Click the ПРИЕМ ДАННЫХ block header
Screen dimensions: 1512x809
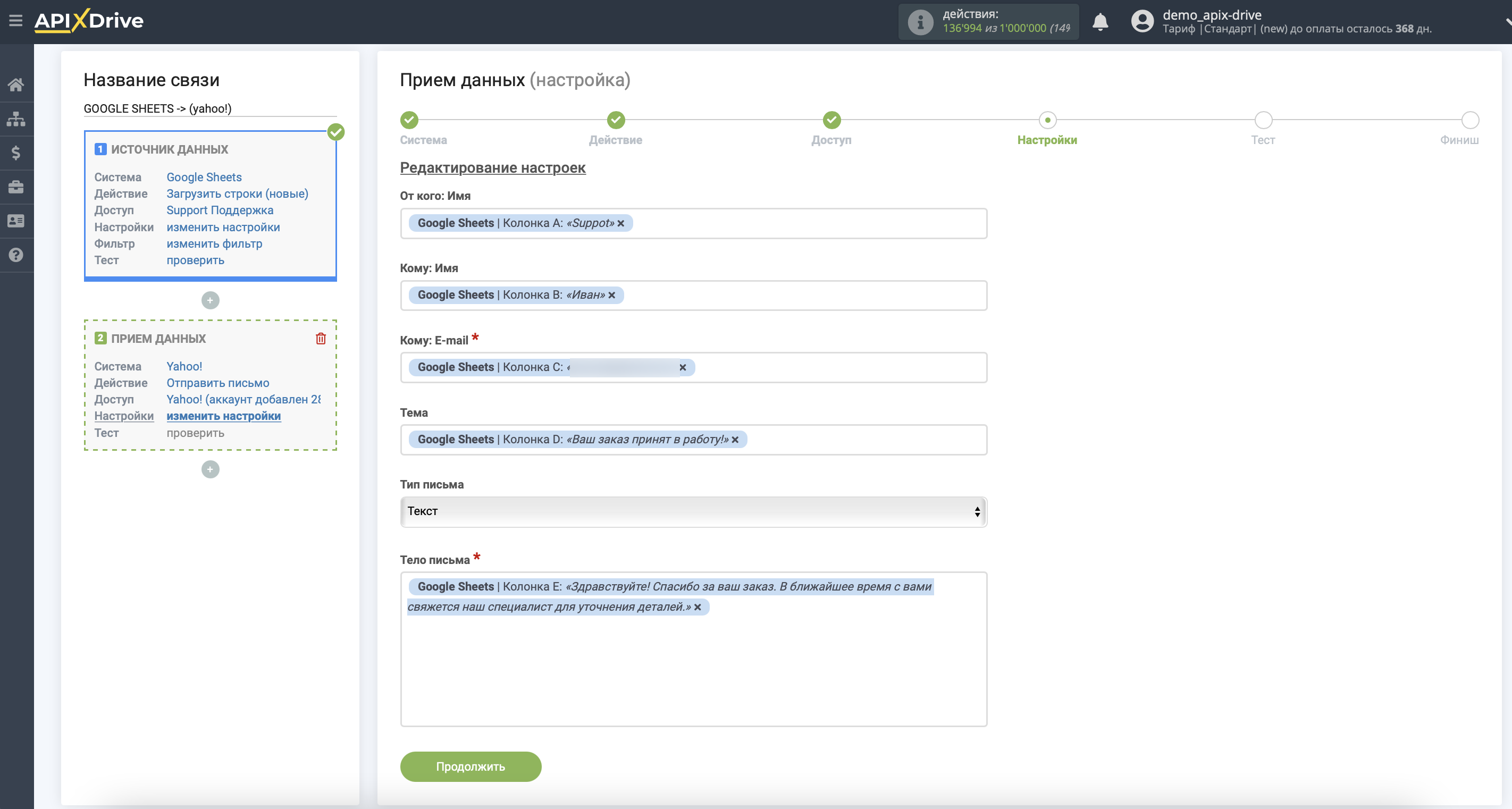[x=158, y=339]
